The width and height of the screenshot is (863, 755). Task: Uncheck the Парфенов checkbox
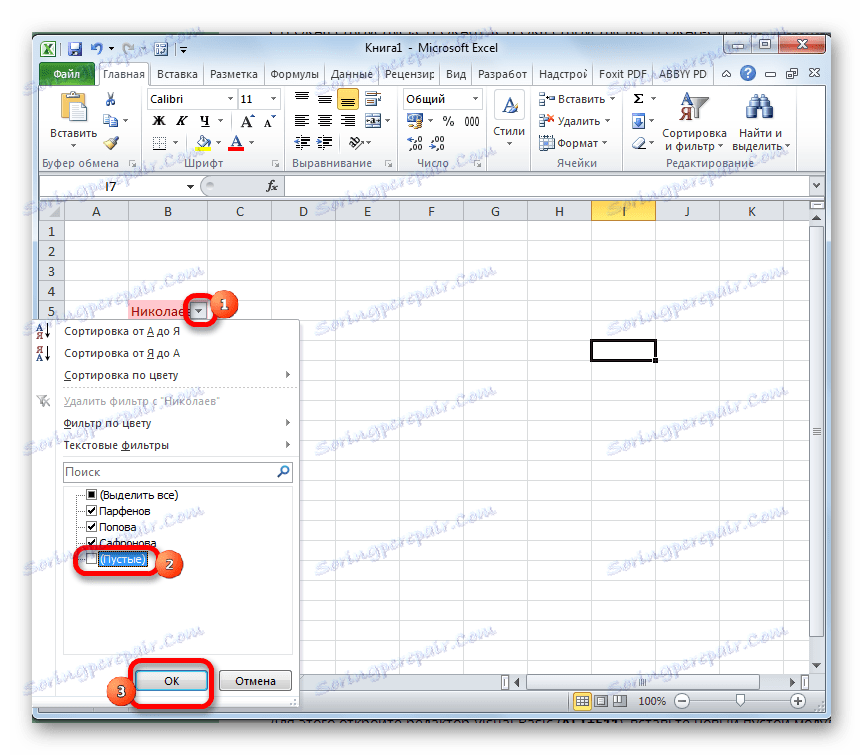92,511
